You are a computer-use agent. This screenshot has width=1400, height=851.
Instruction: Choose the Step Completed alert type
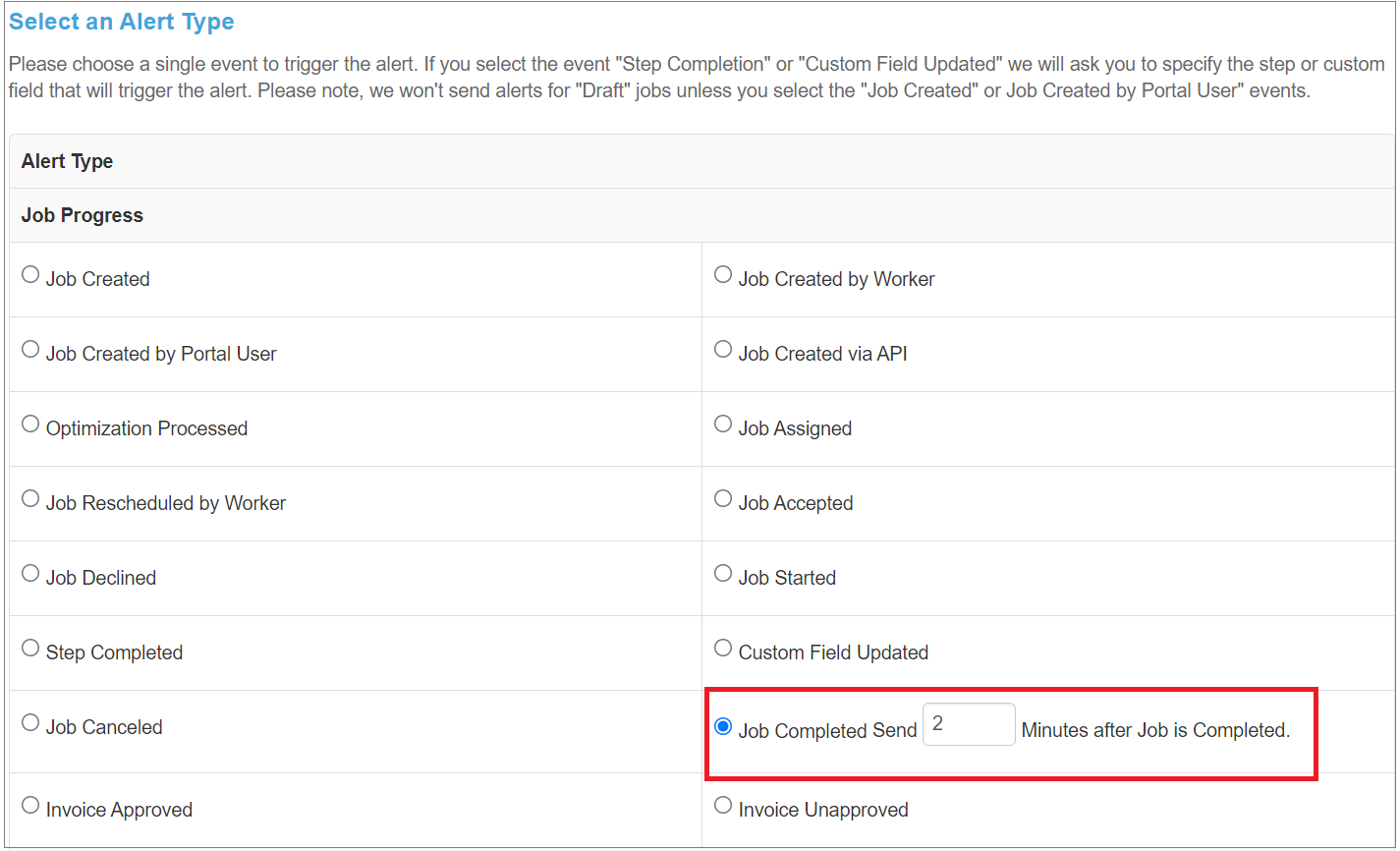click(29, 648)
